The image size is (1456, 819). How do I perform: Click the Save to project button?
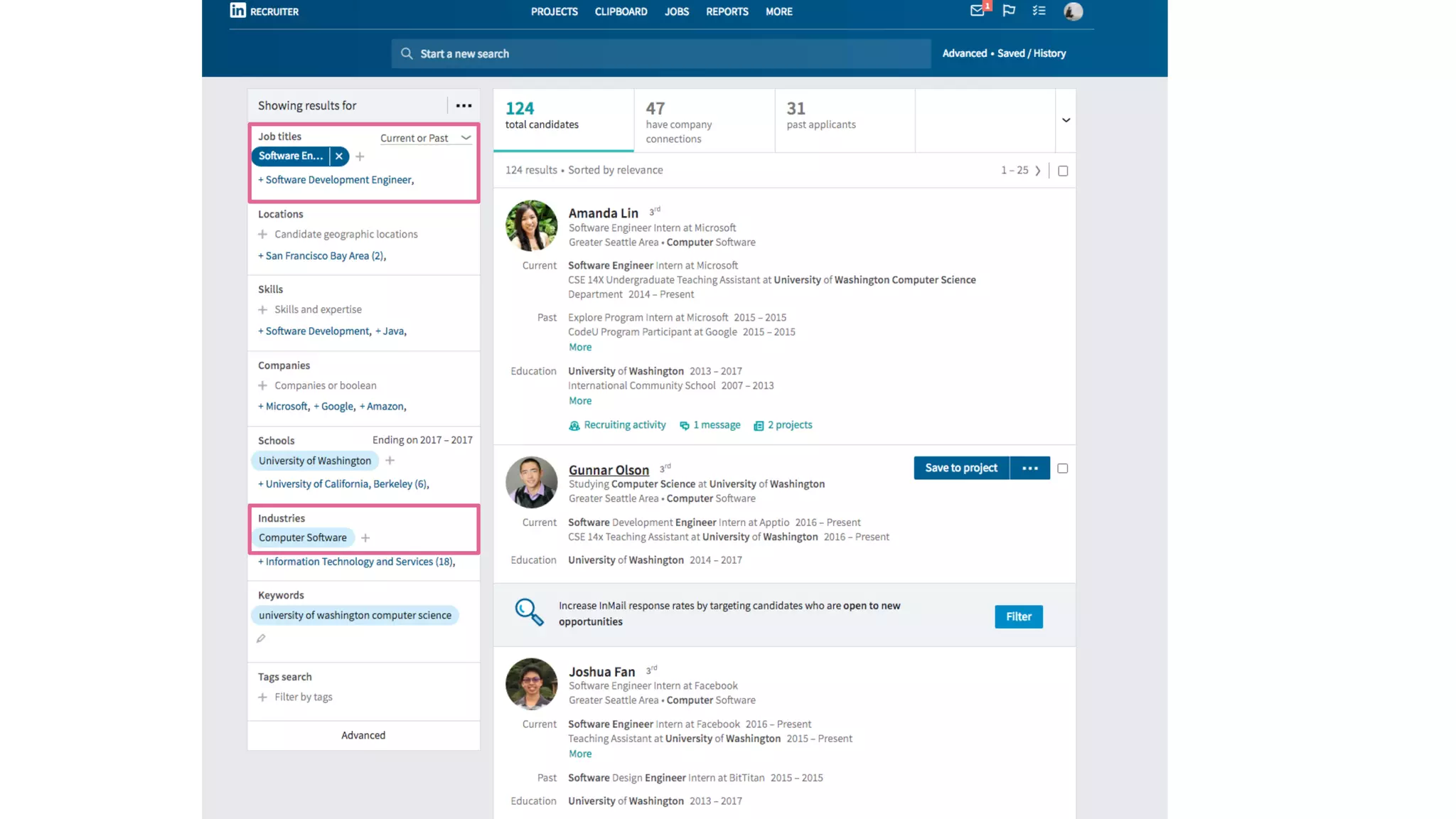coord(960,468)
